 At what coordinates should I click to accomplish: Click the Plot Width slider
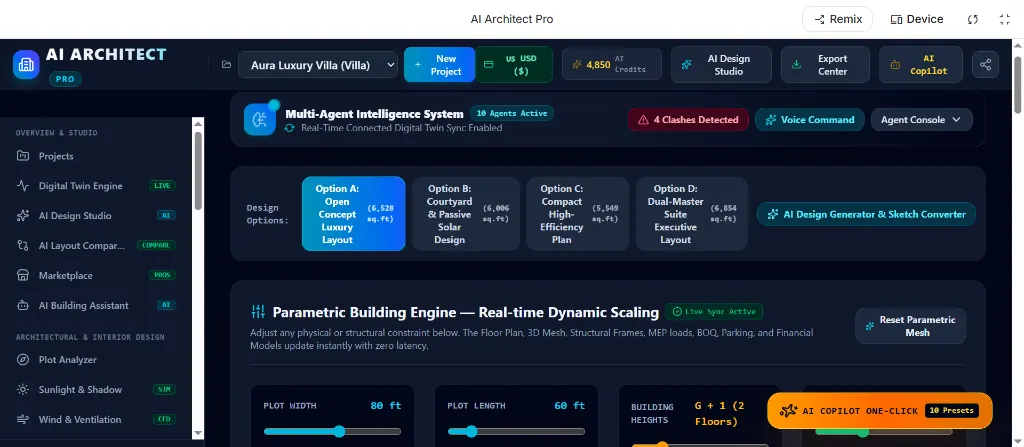332,431
